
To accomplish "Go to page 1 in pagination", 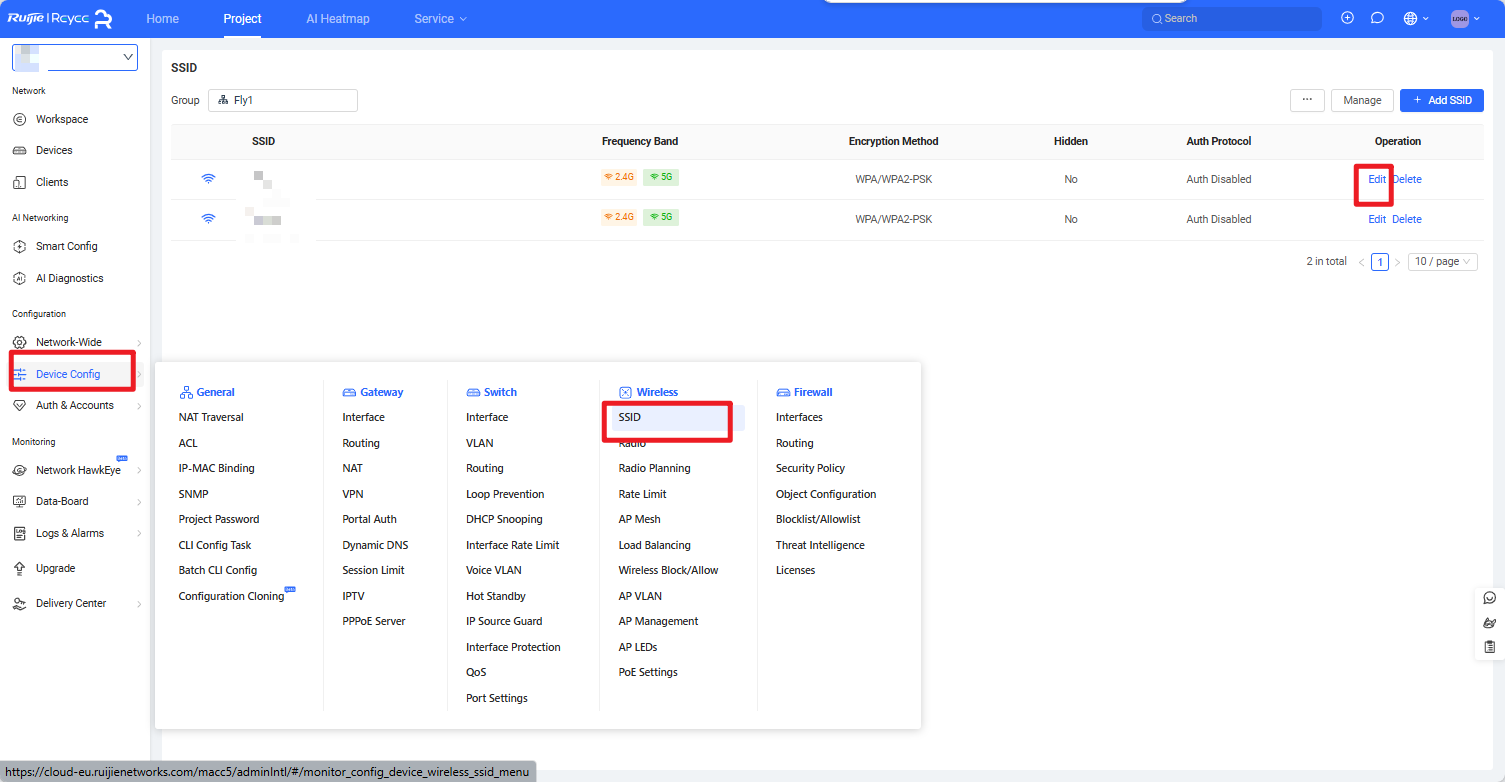I will (1380, 262).
